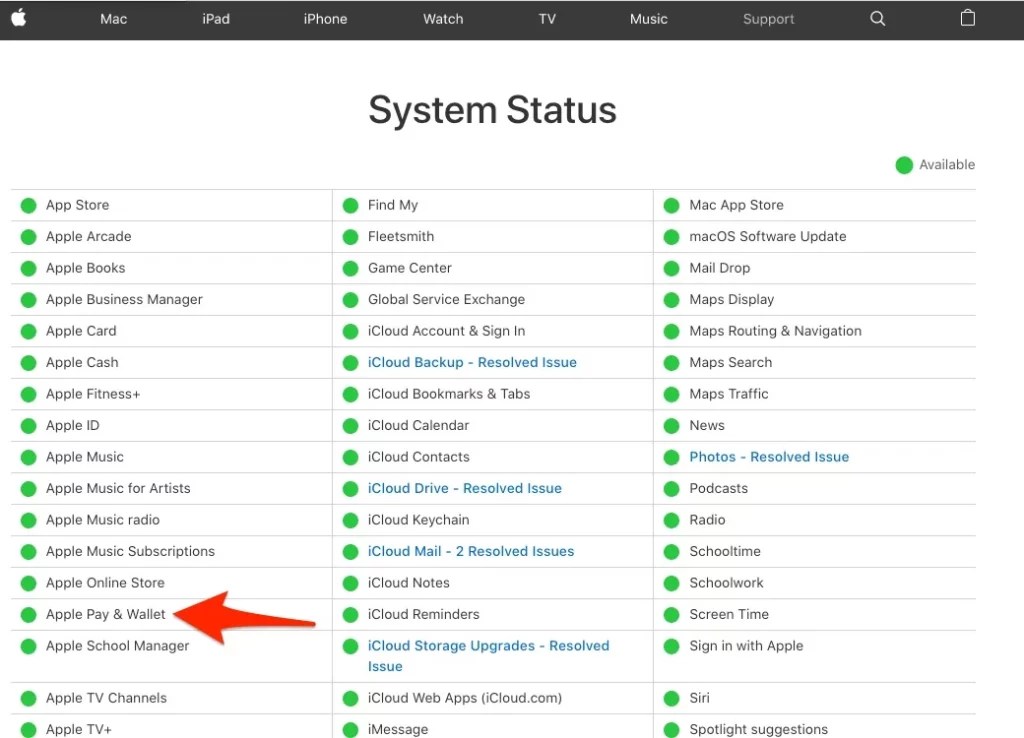Image resolution: width=1024 pixels, height=738 pixels.
Task: Click the status dot for Game Center
Action: 351,268
